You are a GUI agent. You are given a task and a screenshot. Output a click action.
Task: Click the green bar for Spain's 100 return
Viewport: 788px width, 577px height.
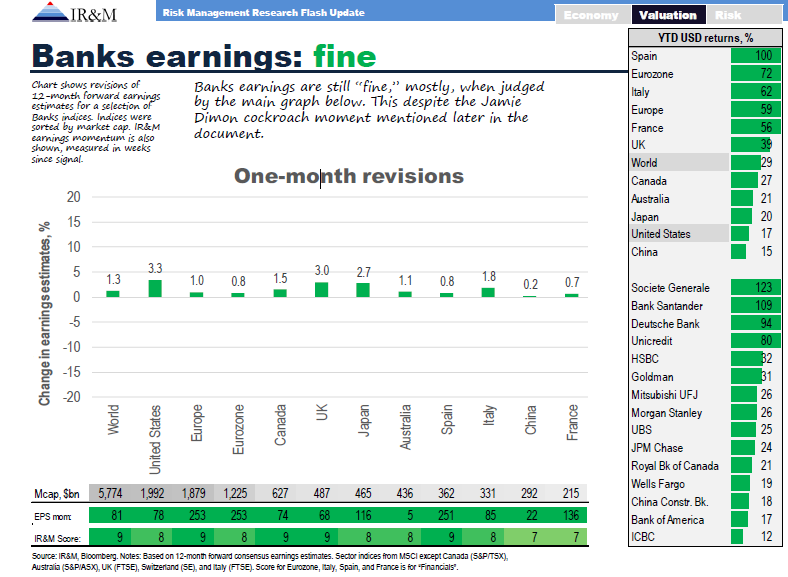(x=755, y=55)
